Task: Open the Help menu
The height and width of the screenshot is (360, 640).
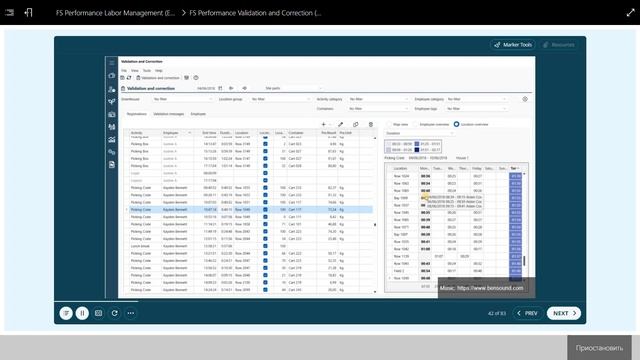Action: coord(158,71)
